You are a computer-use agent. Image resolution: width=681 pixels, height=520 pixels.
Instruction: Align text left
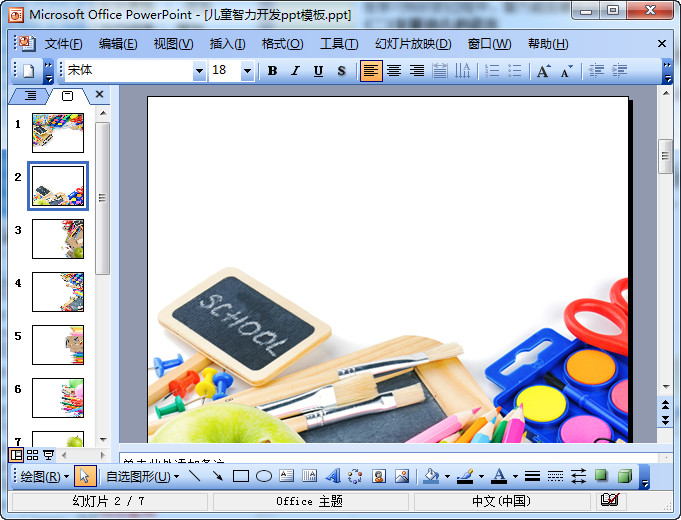(x=371, y=70)
